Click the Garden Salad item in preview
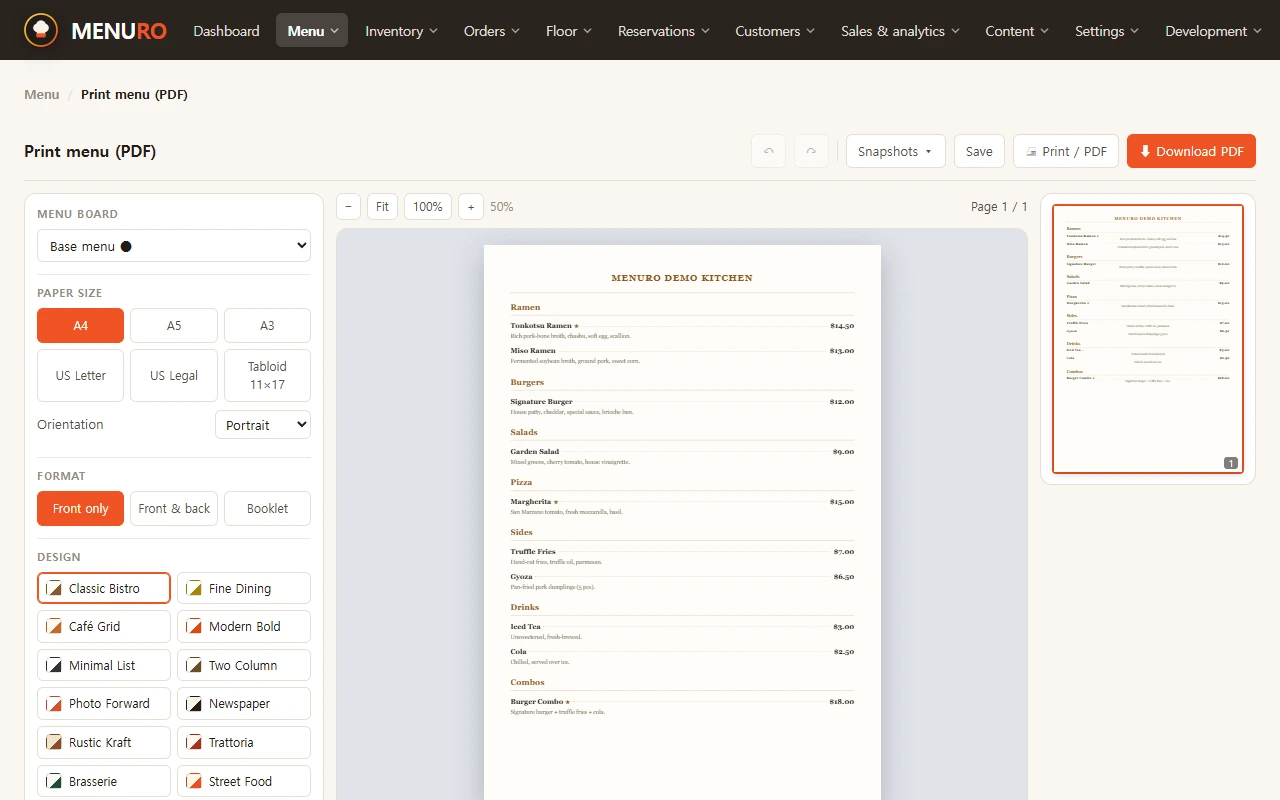Image resolution: width=1280 pixels, height=800 pixels. click(x=682, y=456)
